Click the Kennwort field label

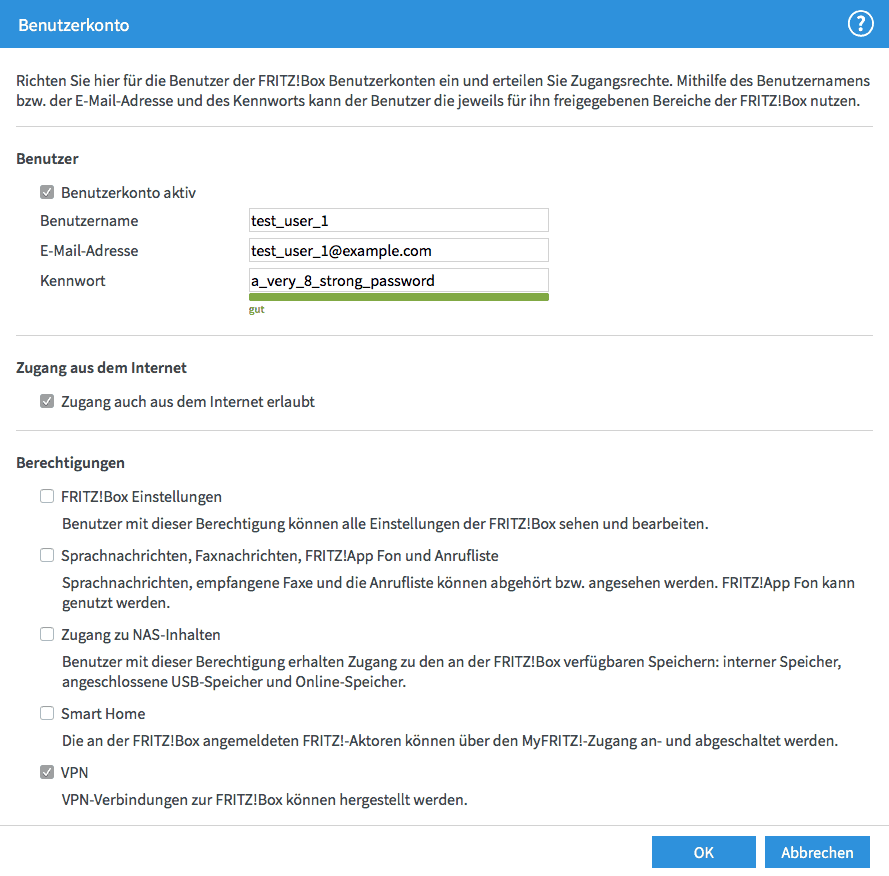click(73, 281)
